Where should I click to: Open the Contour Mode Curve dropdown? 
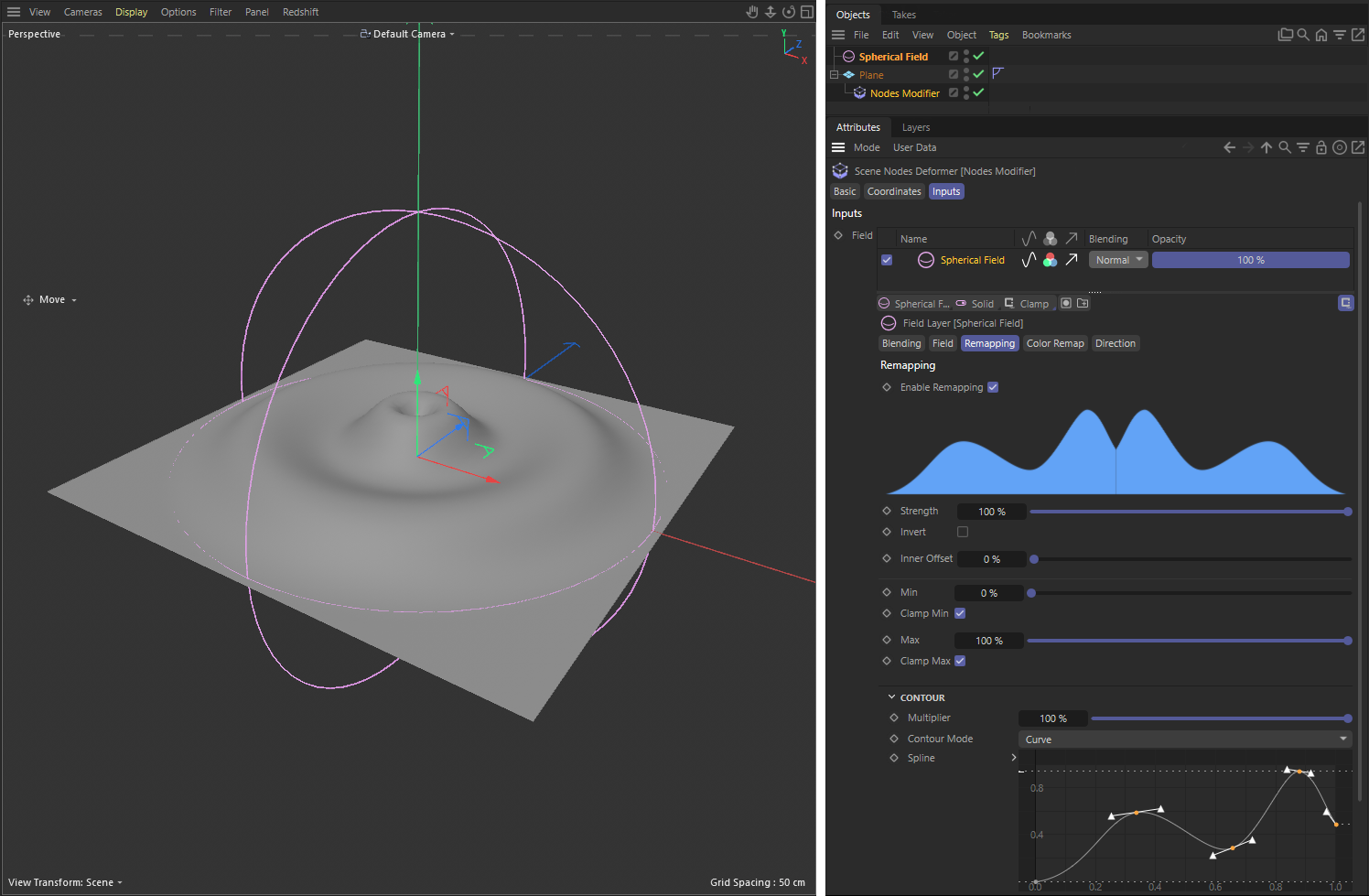pyautogui.click(x=1185, y=739)
